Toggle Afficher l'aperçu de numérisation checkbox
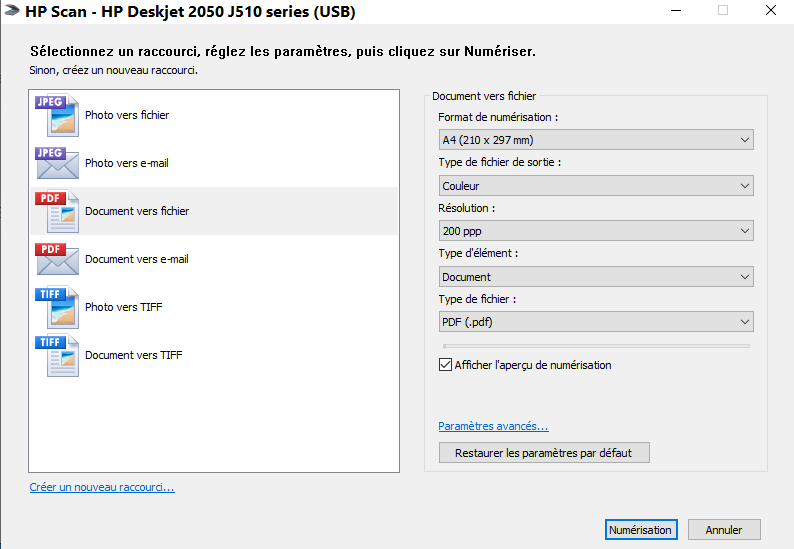The width and height of the screenshot is (794, 549). click(x=445, y=365)
